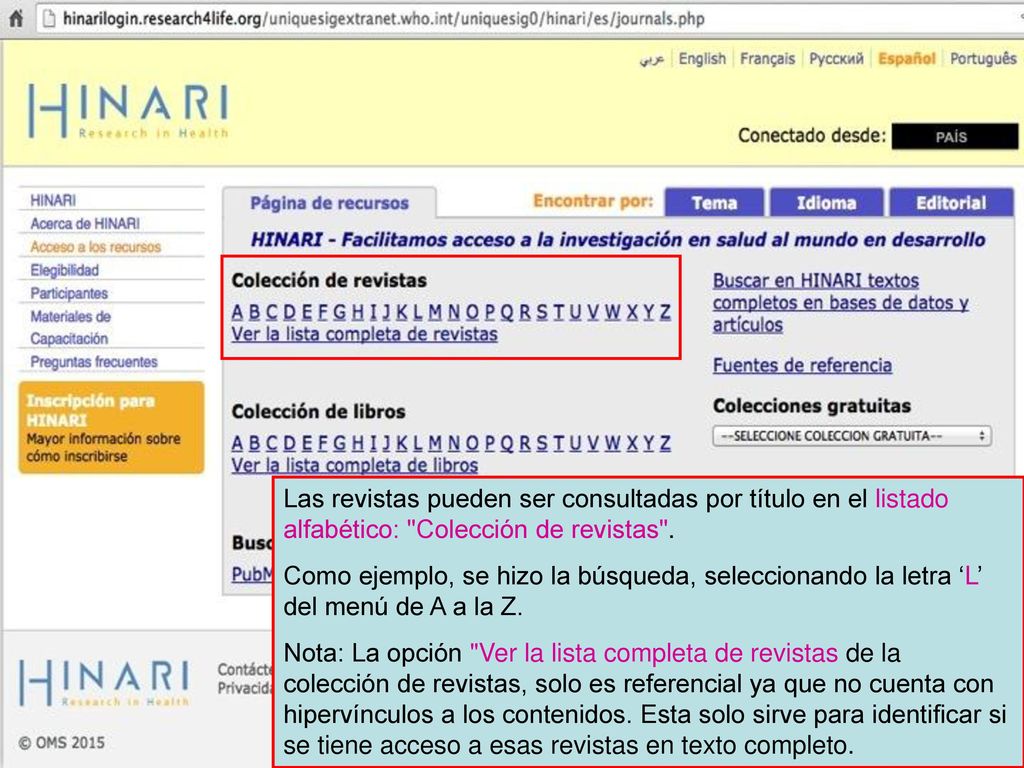The image size is (1024, 768).
Task: Select letter N in Colección de libros
Action: (x=453, y=443)
